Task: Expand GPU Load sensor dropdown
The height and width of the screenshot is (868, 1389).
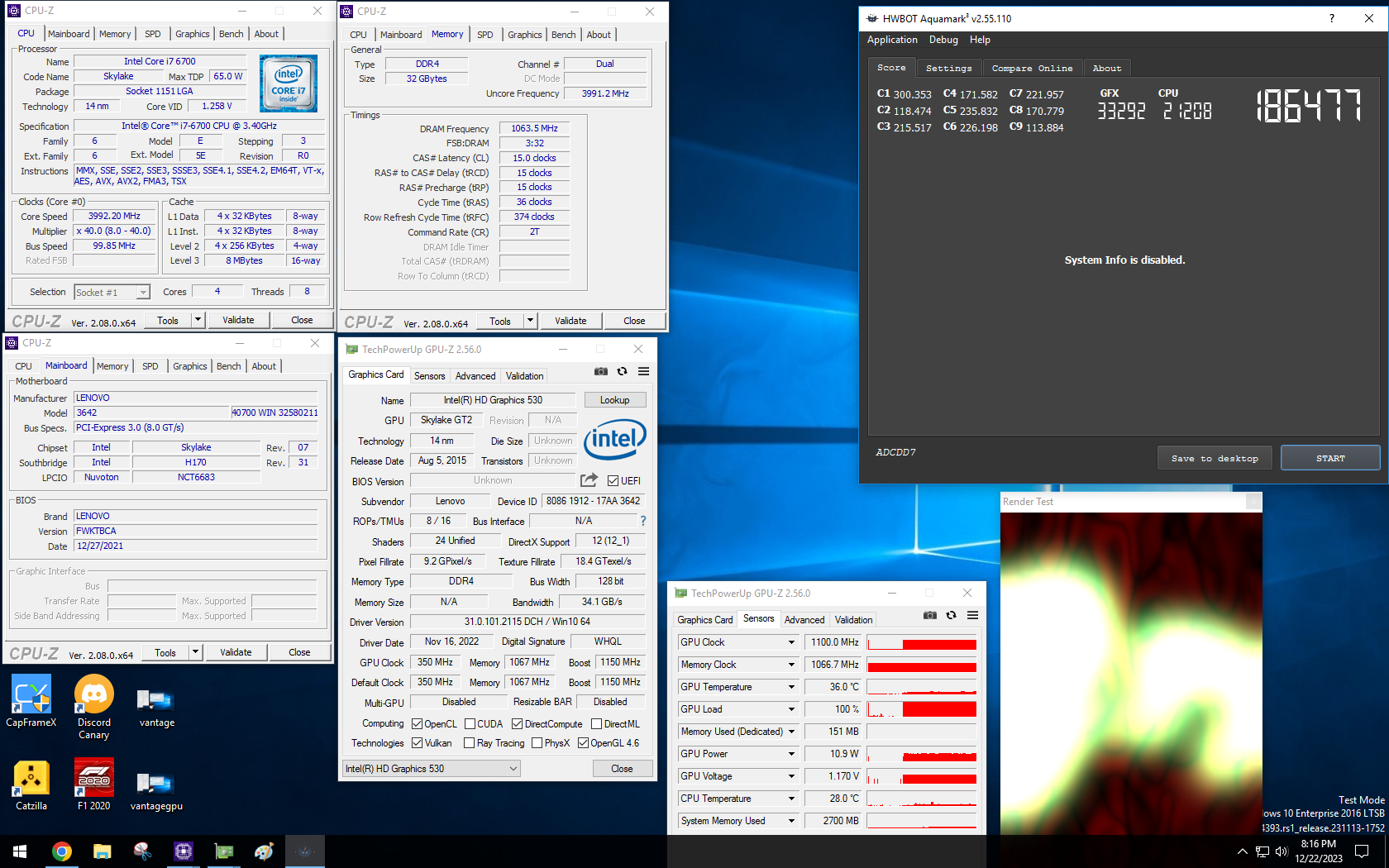Action: [x=791, y=709]
